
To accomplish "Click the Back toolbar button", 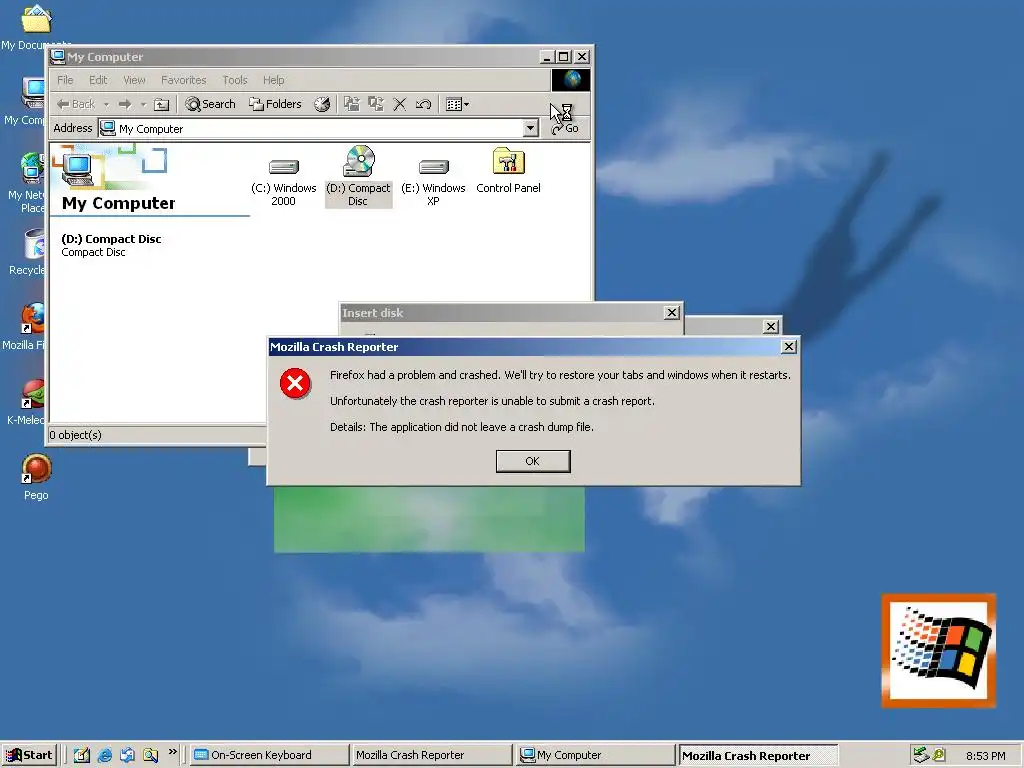I will (x=76, y=104).
